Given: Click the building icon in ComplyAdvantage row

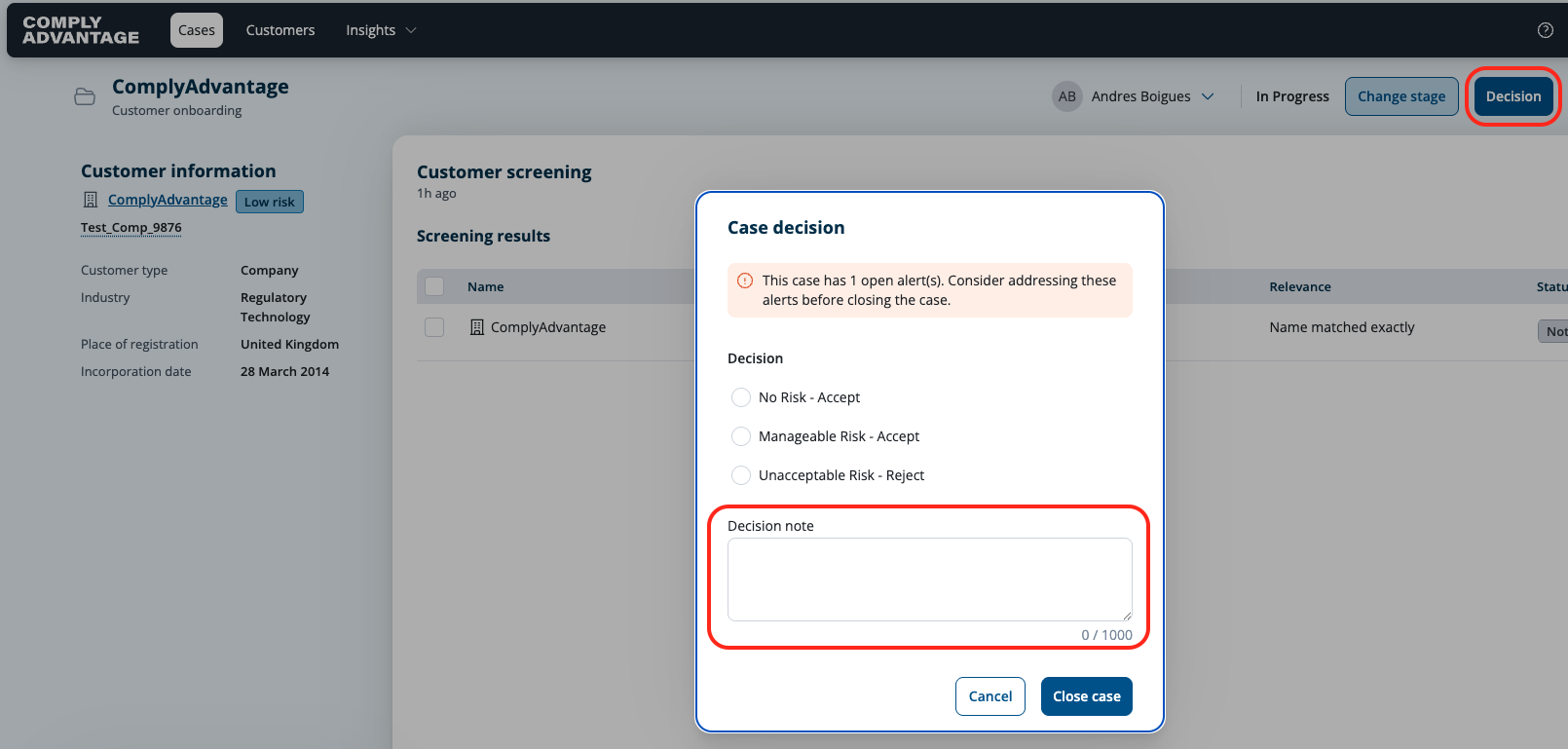Looking at the screenshot, I should 477,327.
